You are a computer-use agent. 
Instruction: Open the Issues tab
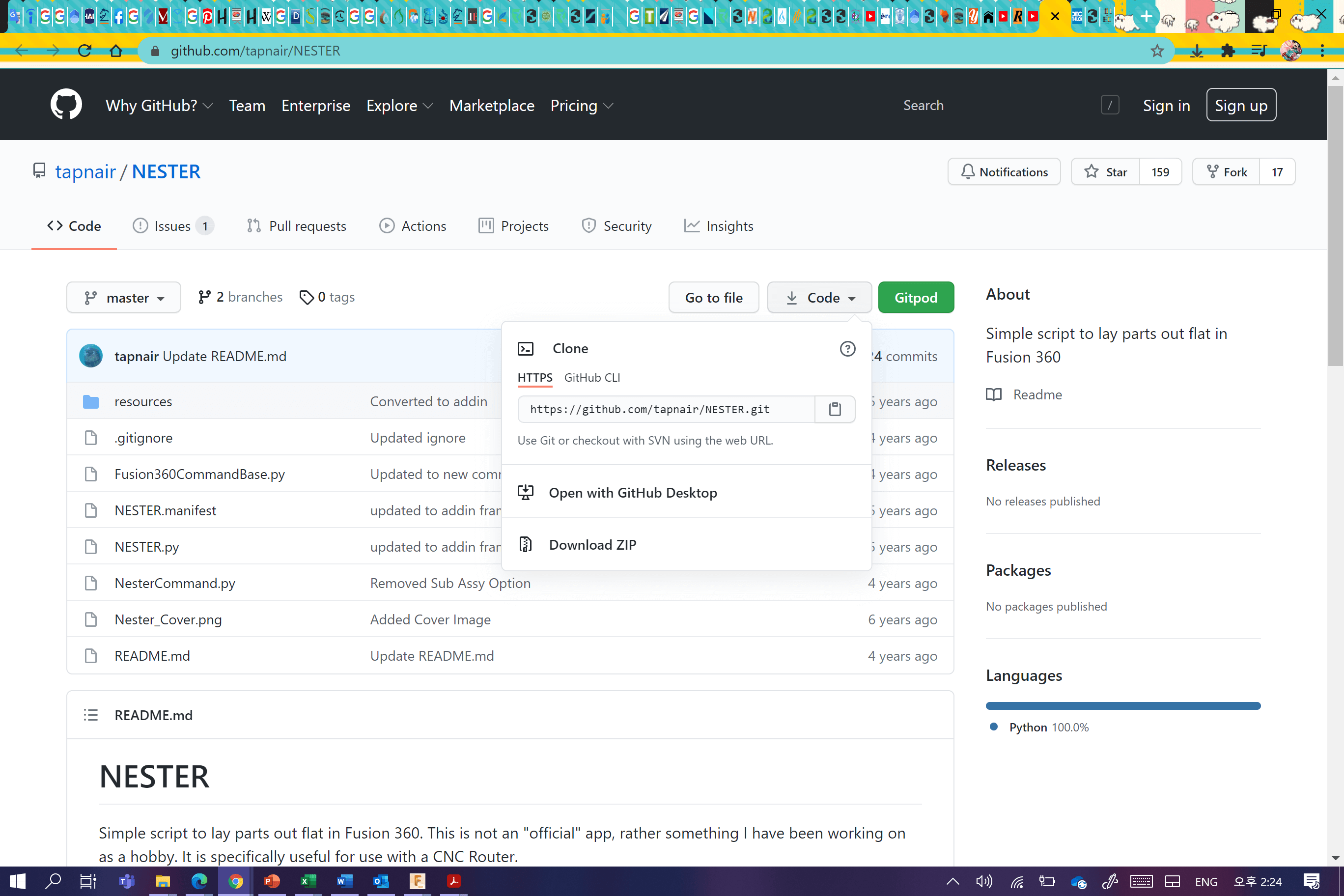172,226
